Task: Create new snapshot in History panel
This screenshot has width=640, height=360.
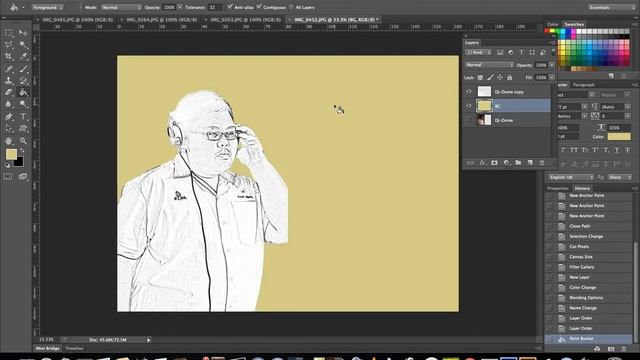Action: click(611, 349)
